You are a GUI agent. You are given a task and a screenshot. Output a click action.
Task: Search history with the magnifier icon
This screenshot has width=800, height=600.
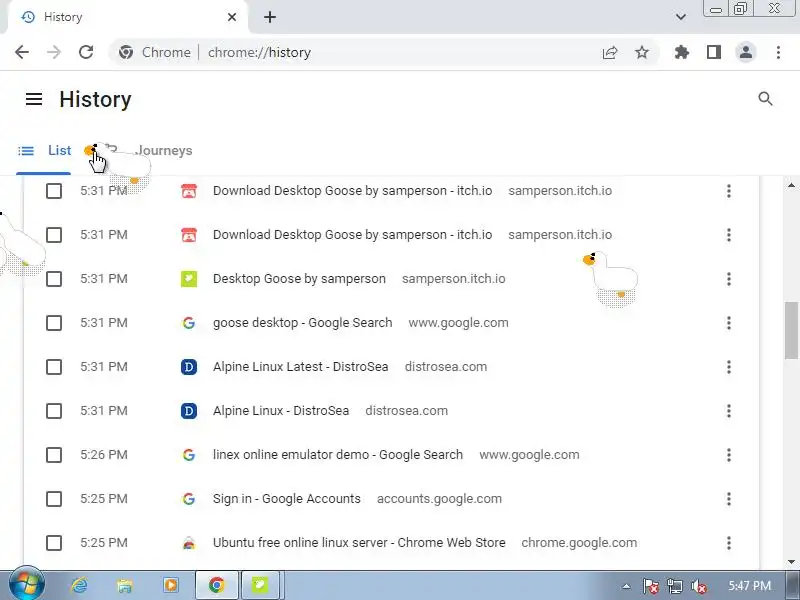tap(765, 98)
